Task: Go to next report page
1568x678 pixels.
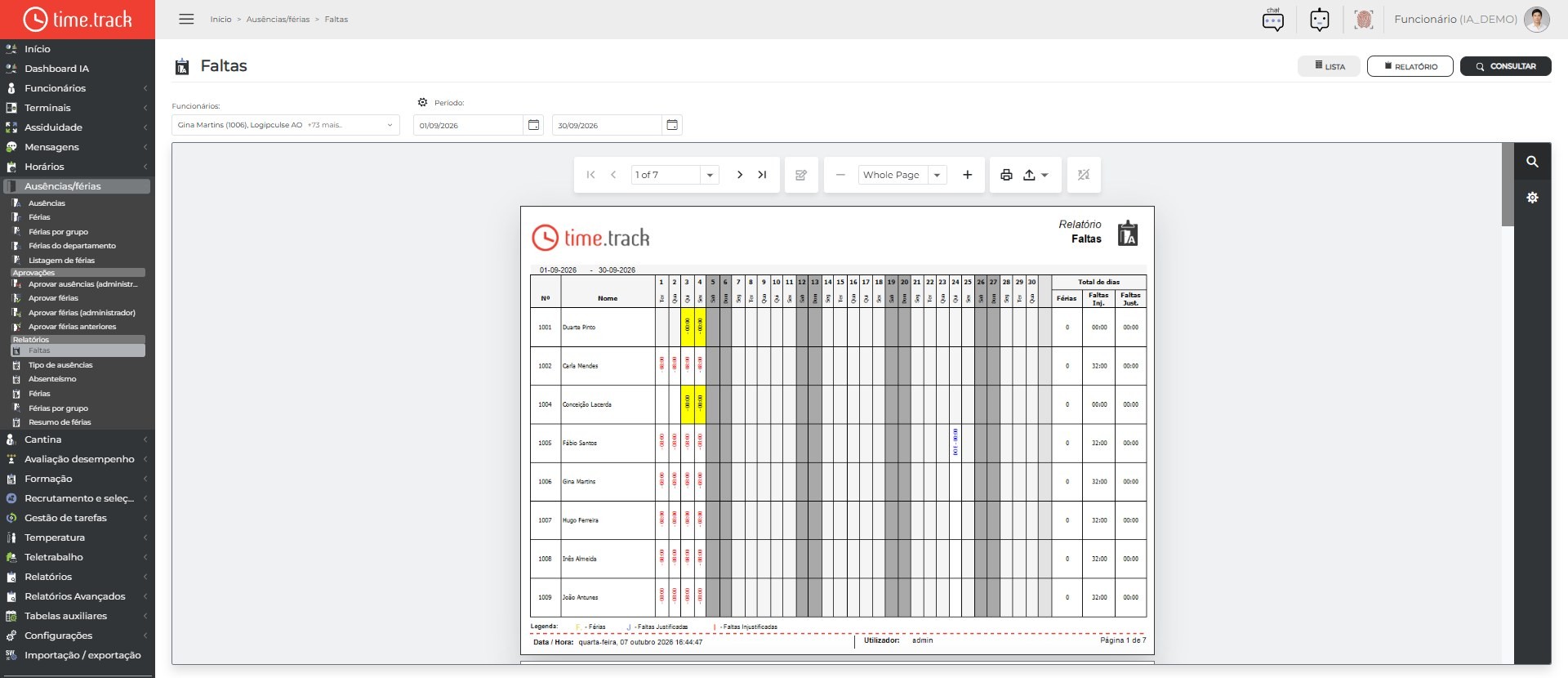Action: 740,175
